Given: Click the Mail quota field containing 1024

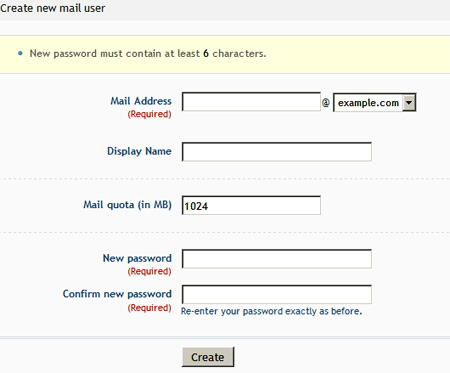Looking at the screenshot, I should (x=251, y=205).
